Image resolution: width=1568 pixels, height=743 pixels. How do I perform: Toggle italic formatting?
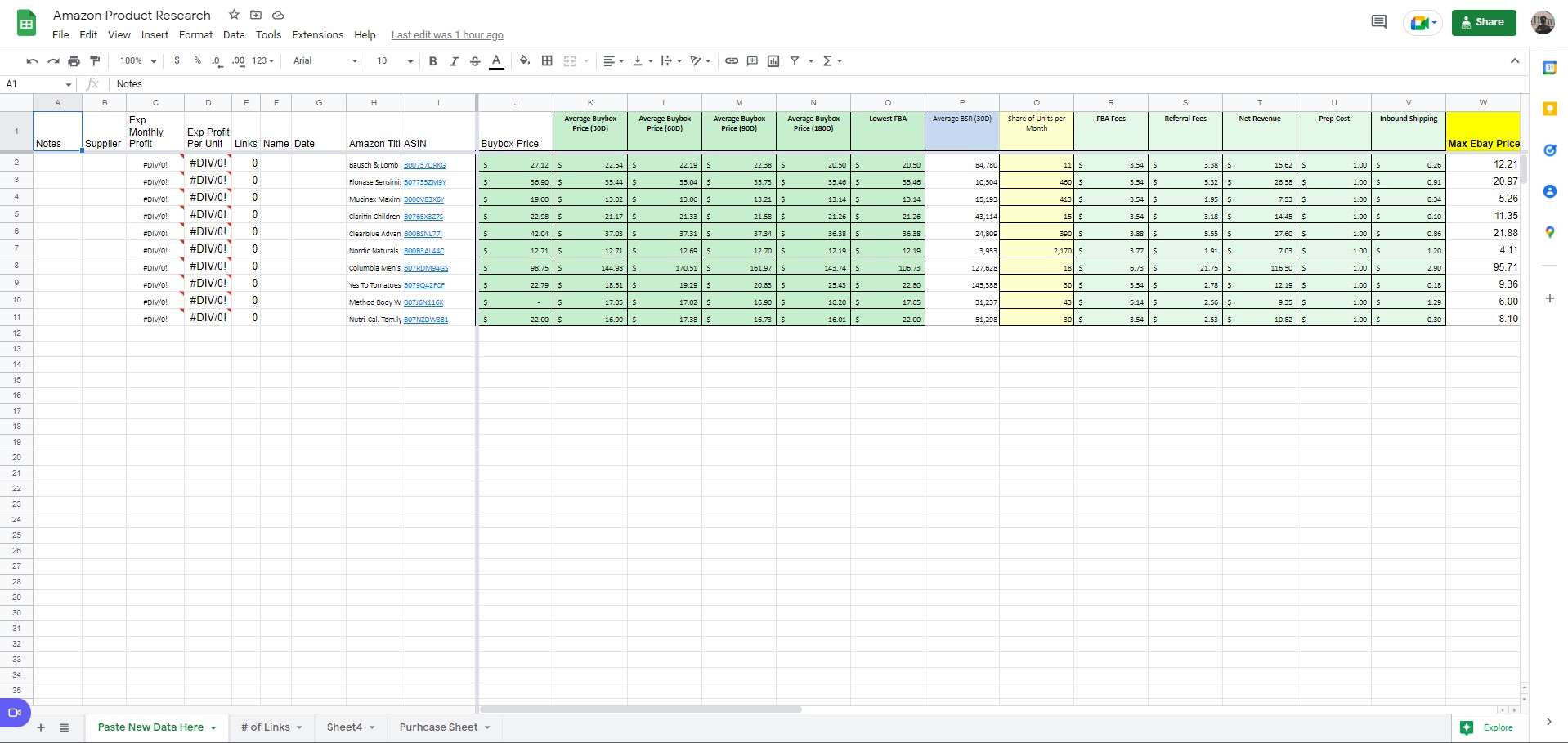[454, 60]
